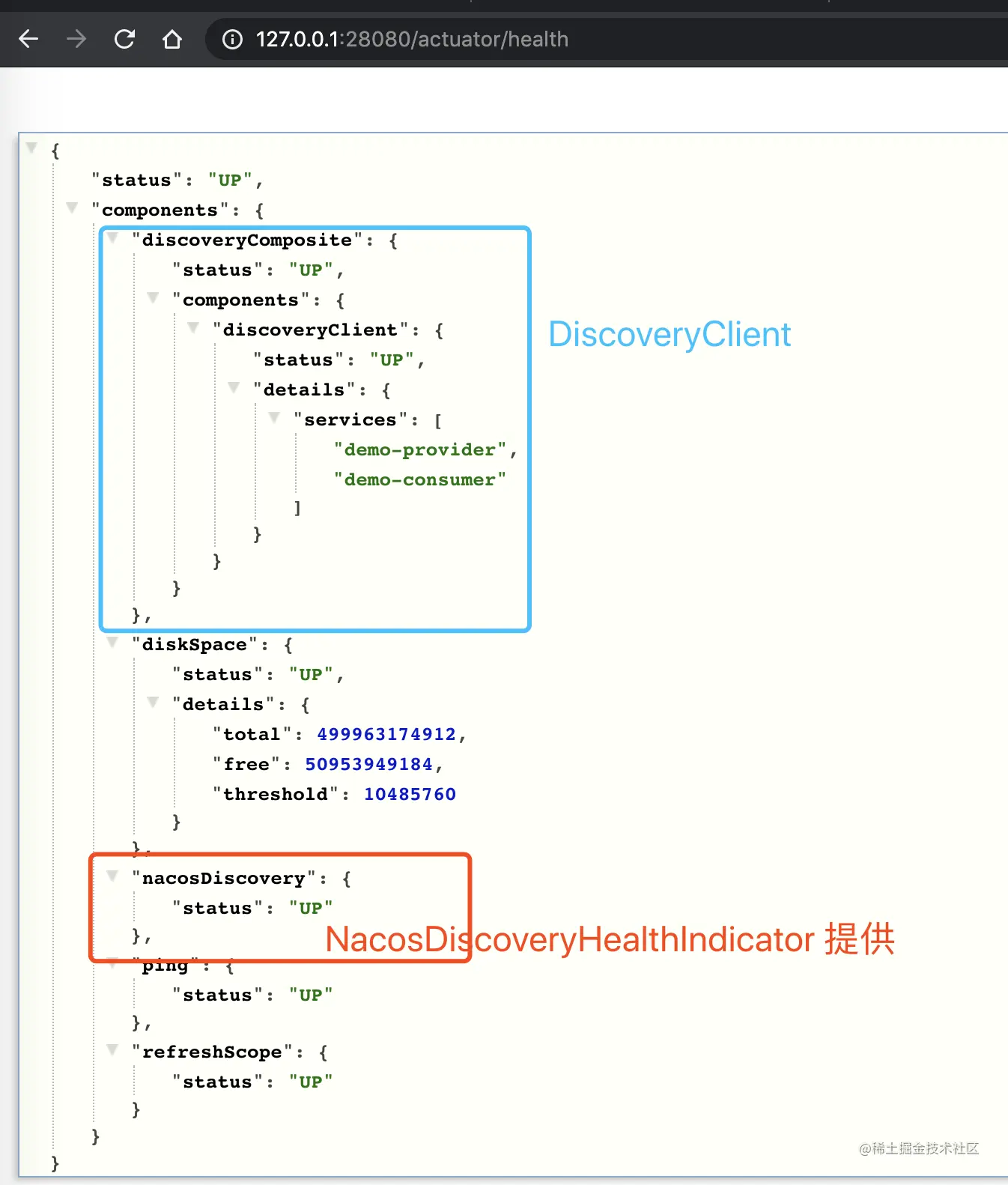Select the free value 50953949184

[x=369, y=764]
